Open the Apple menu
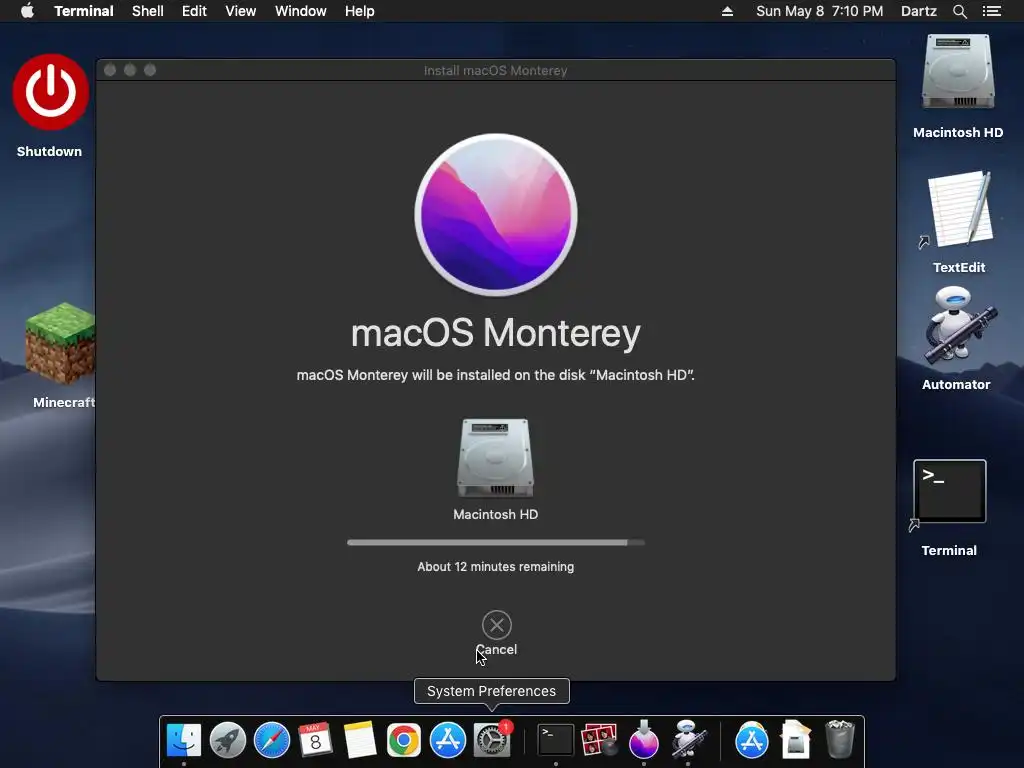 (27, 11)
